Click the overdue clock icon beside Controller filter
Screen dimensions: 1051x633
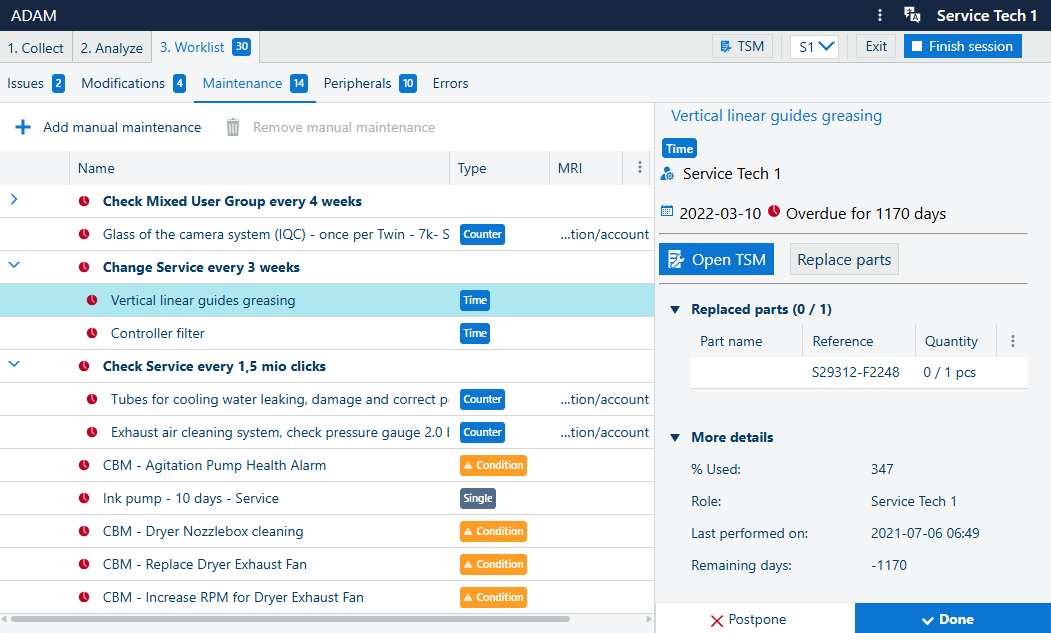(92, 333)
